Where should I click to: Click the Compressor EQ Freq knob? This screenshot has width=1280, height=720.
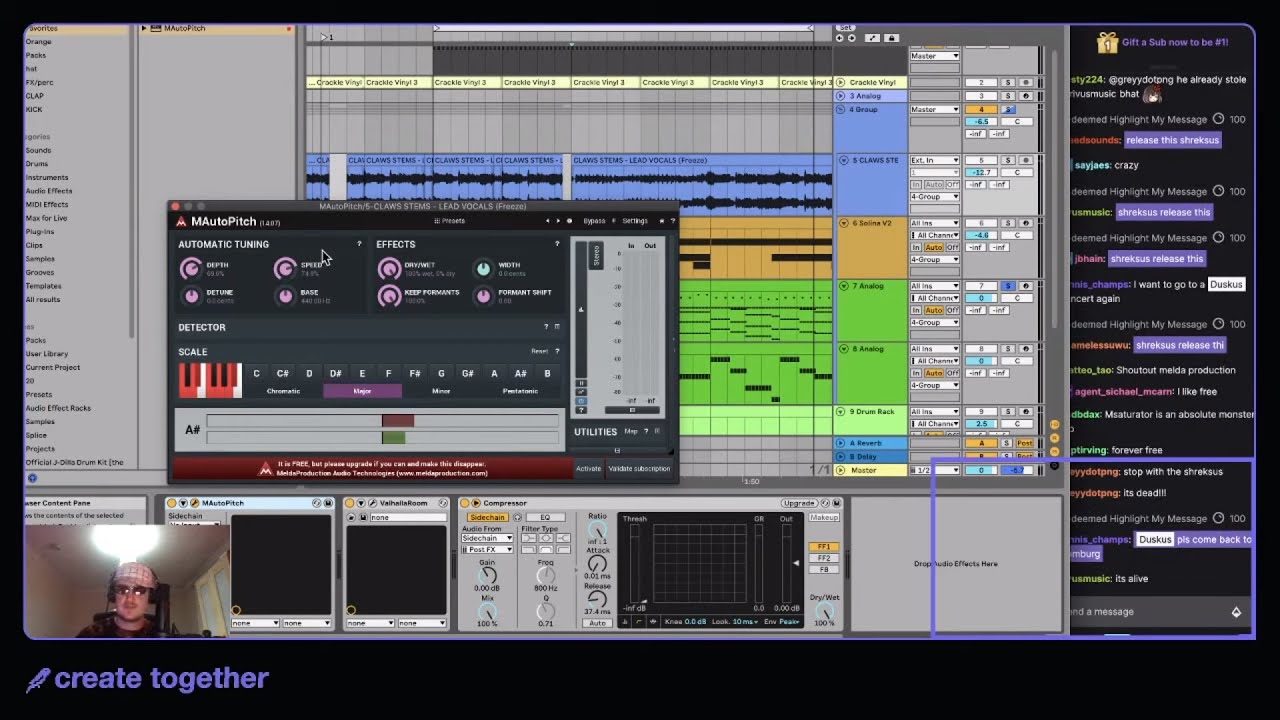[545, 576]
